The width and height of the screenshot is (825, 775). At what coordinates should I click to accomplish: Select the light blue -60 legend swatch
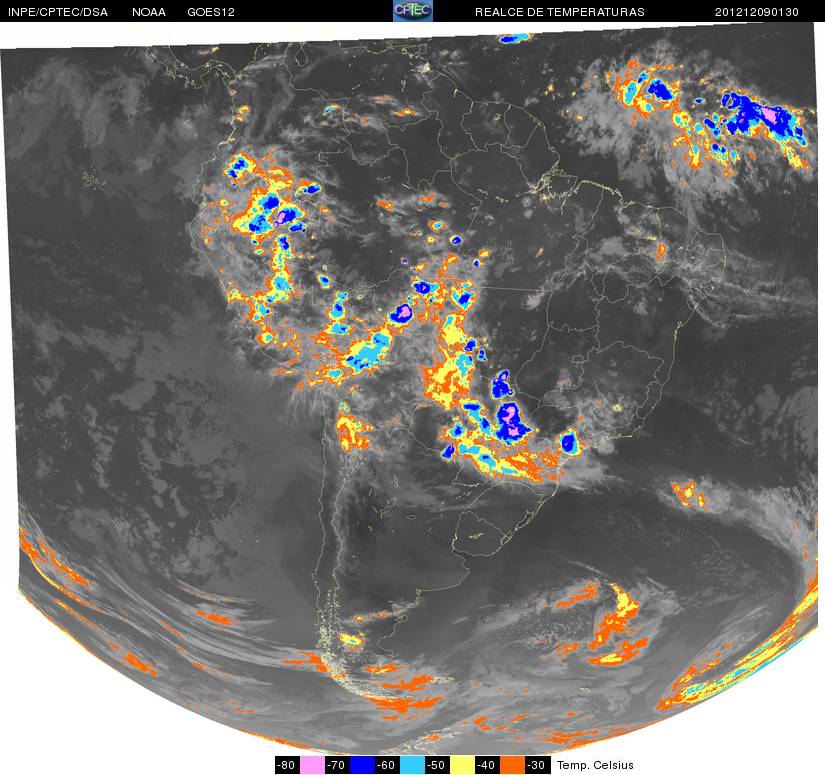point(412,765)
